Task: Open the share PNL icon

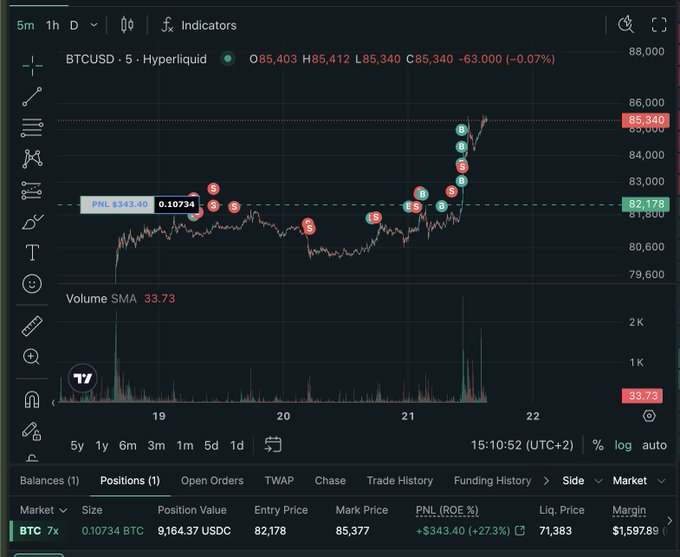Action: [x=520, y=531]
